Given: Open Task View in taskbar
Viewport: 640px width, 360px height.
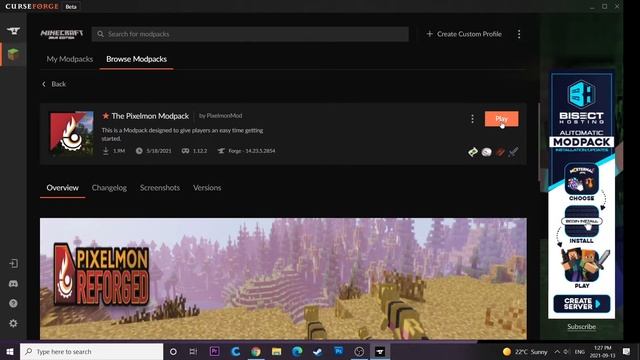Looking at the screenshot, I should point(193,351).
